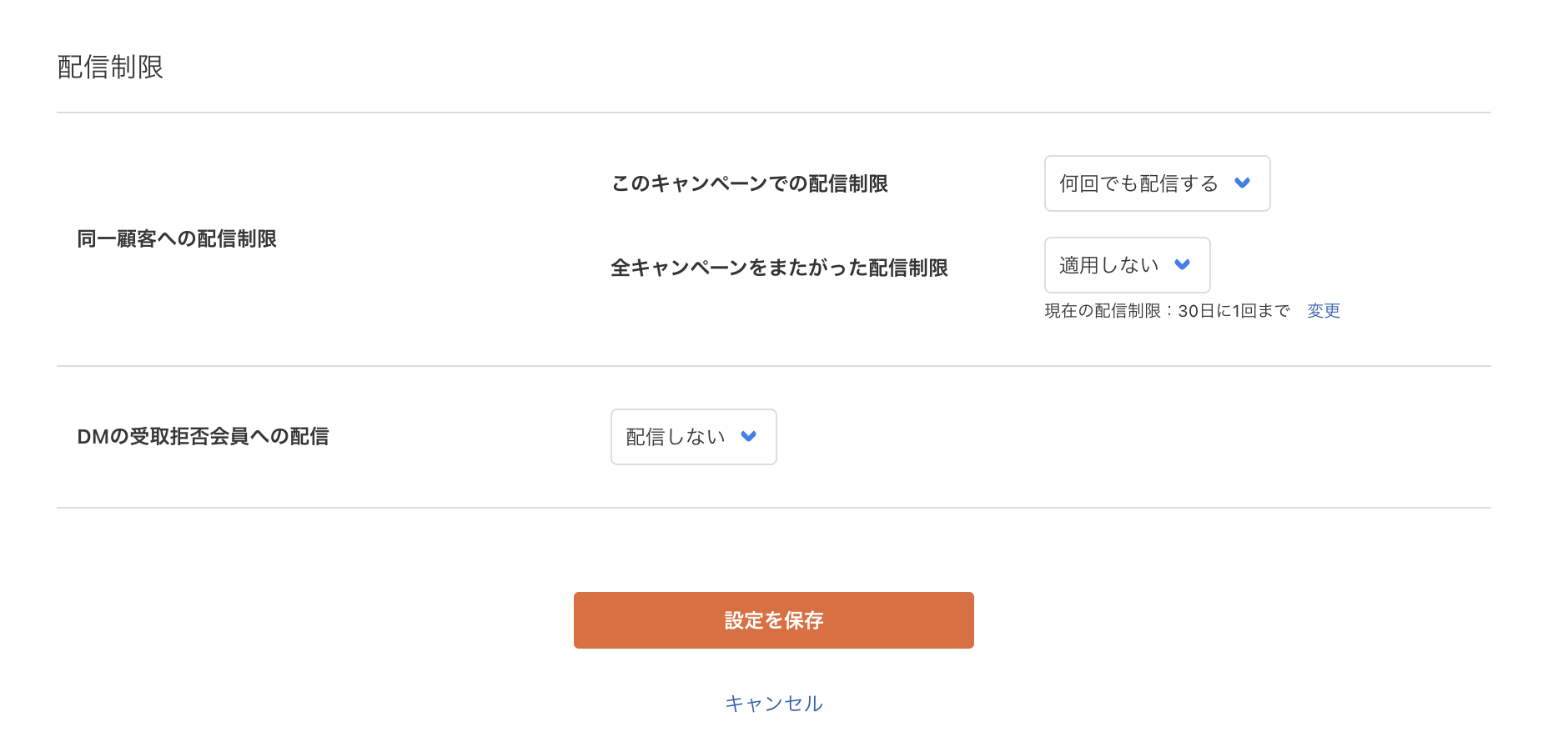
Task: Modify the 30日に1回まで limit via 変更
Action: [1324, 310]
